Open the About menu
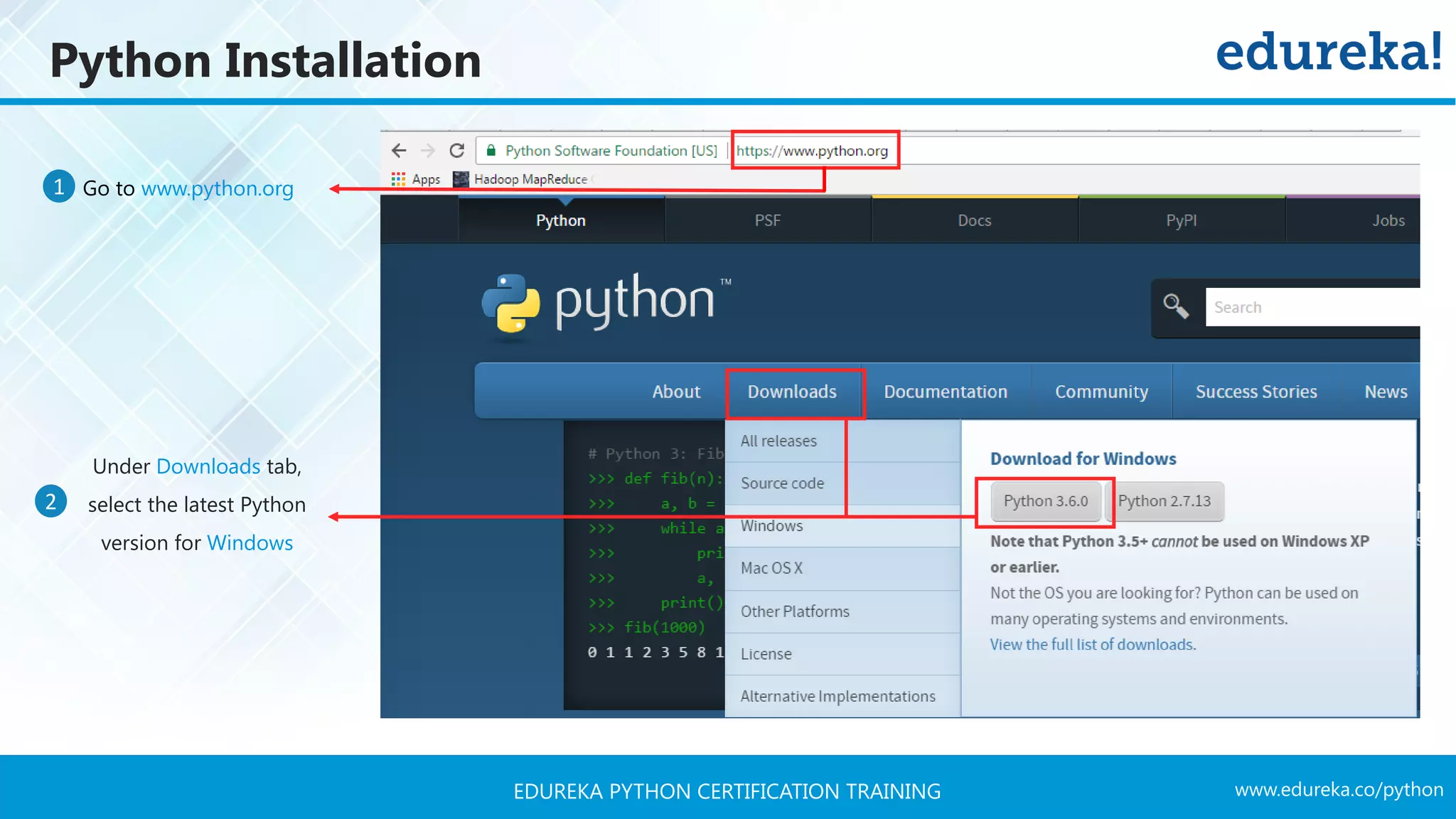This screenshot has height=819, width=1456. (x=676, y=392)
